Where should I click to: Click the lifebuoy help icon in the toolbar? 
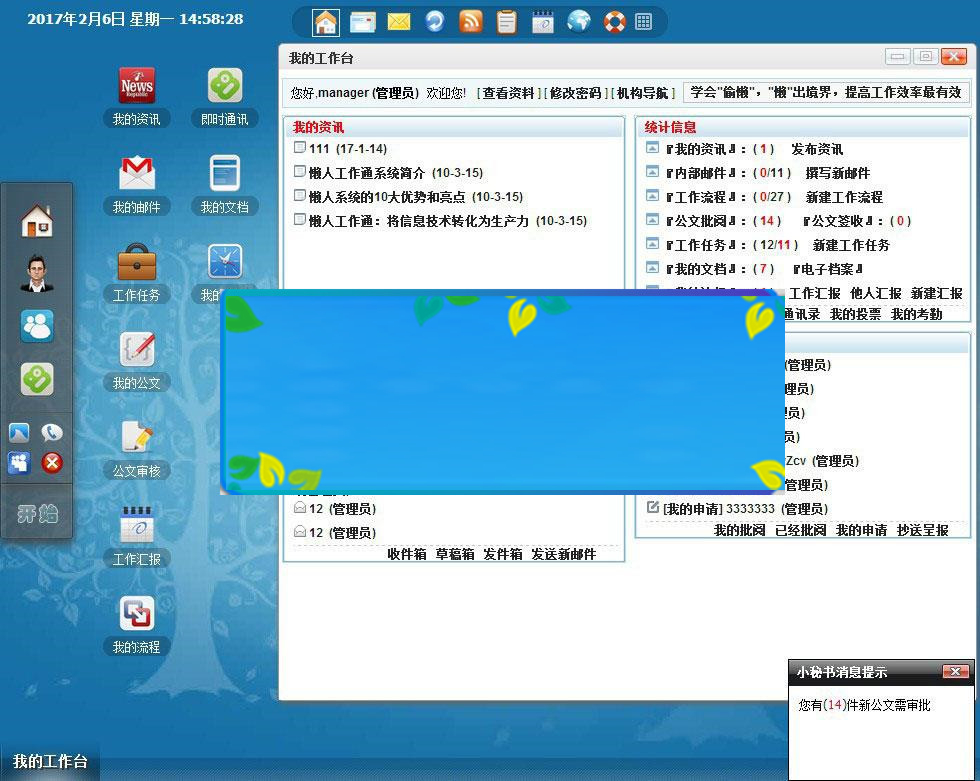click(614, 21)
